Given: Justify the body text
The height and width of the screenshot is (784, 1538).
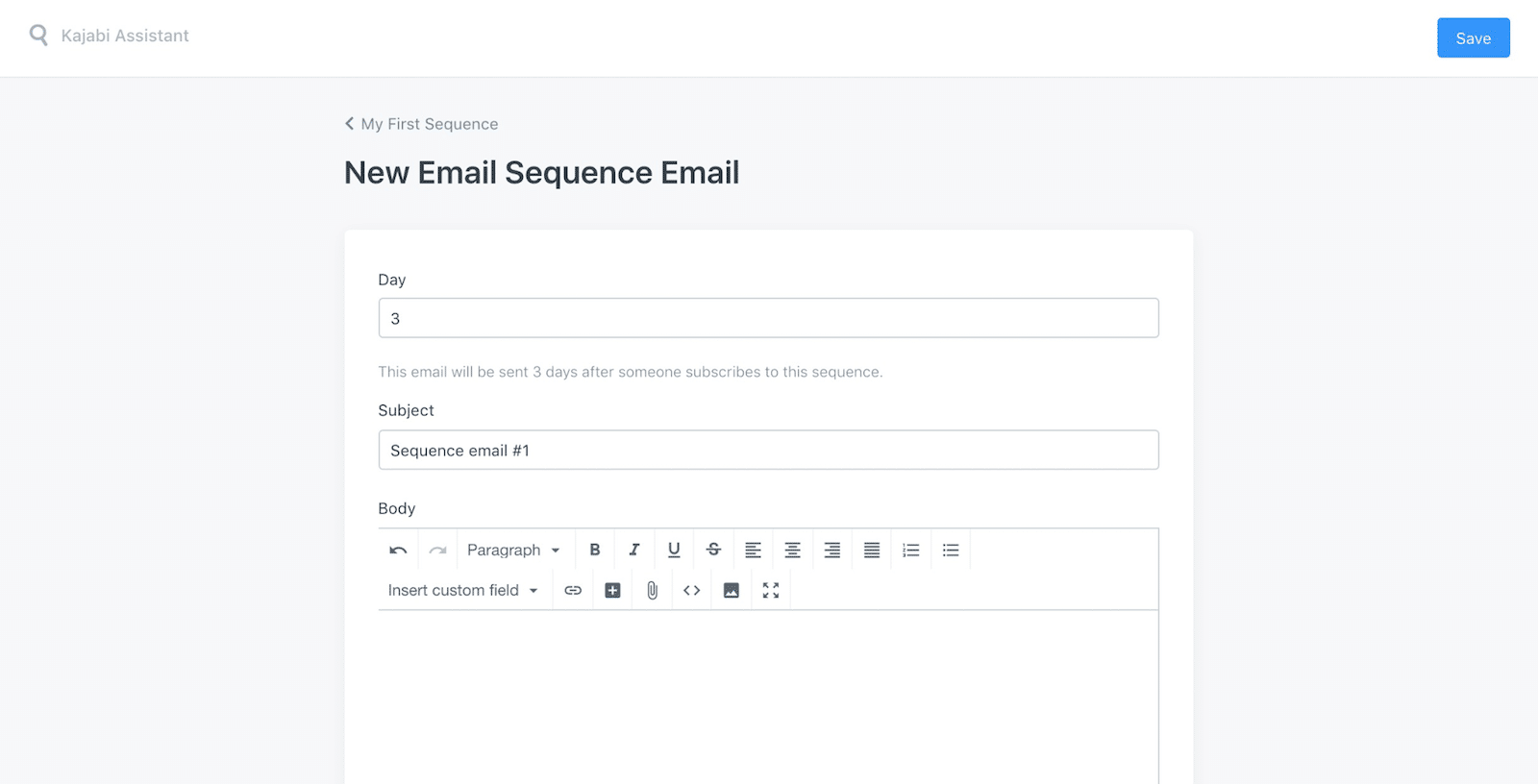Looking at the screenshot, I should click(x=871, y=550).
